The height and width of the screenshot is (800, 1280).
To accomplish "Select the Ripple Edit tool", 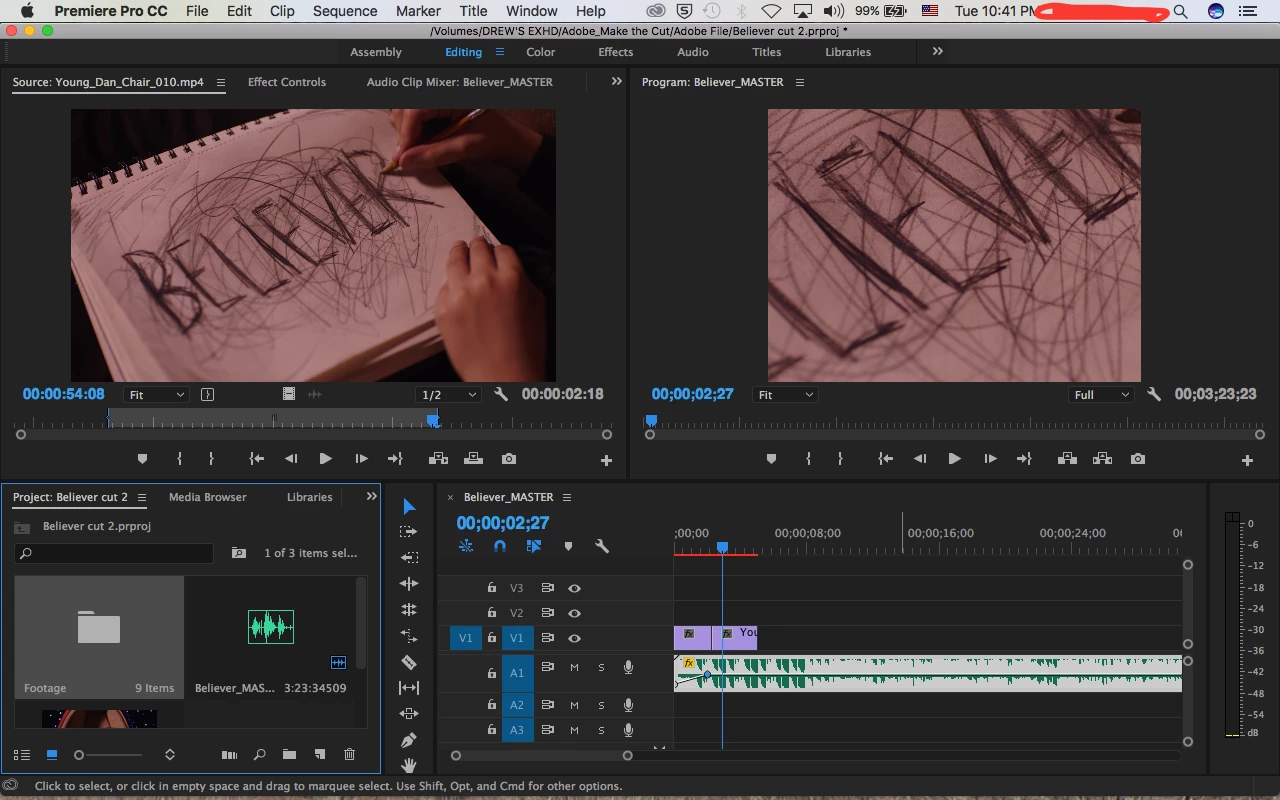I will point(409,558).
